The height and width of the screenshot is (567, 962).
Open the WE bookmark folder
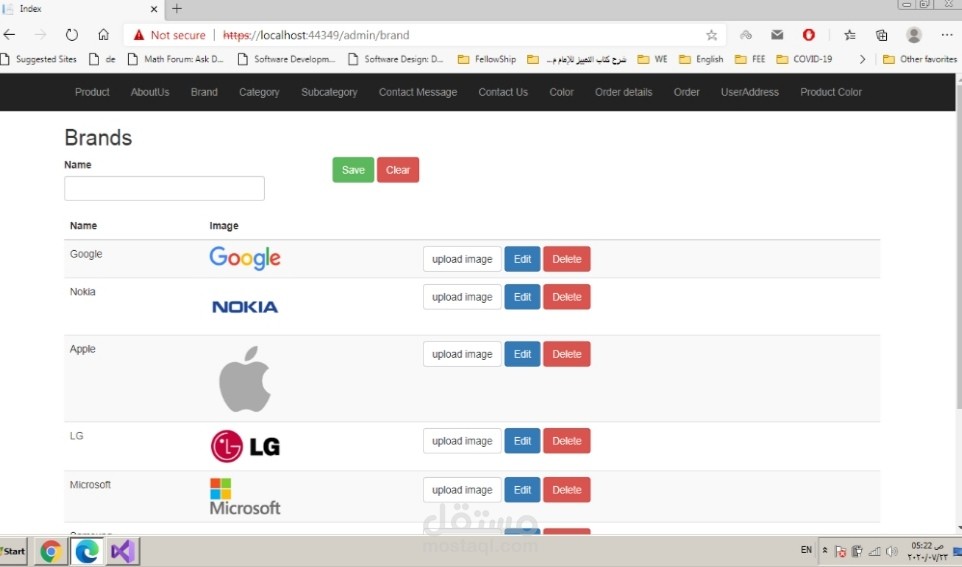[x=652, y=59]
